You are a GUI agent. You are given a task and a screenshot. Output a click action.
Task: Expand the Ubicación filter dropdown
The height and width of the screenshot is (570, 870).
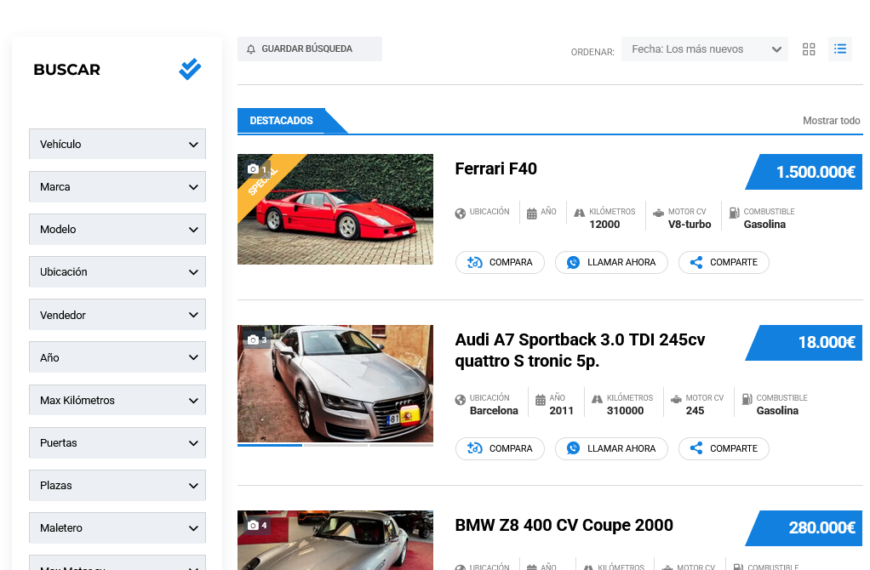[x=117, y=272]
